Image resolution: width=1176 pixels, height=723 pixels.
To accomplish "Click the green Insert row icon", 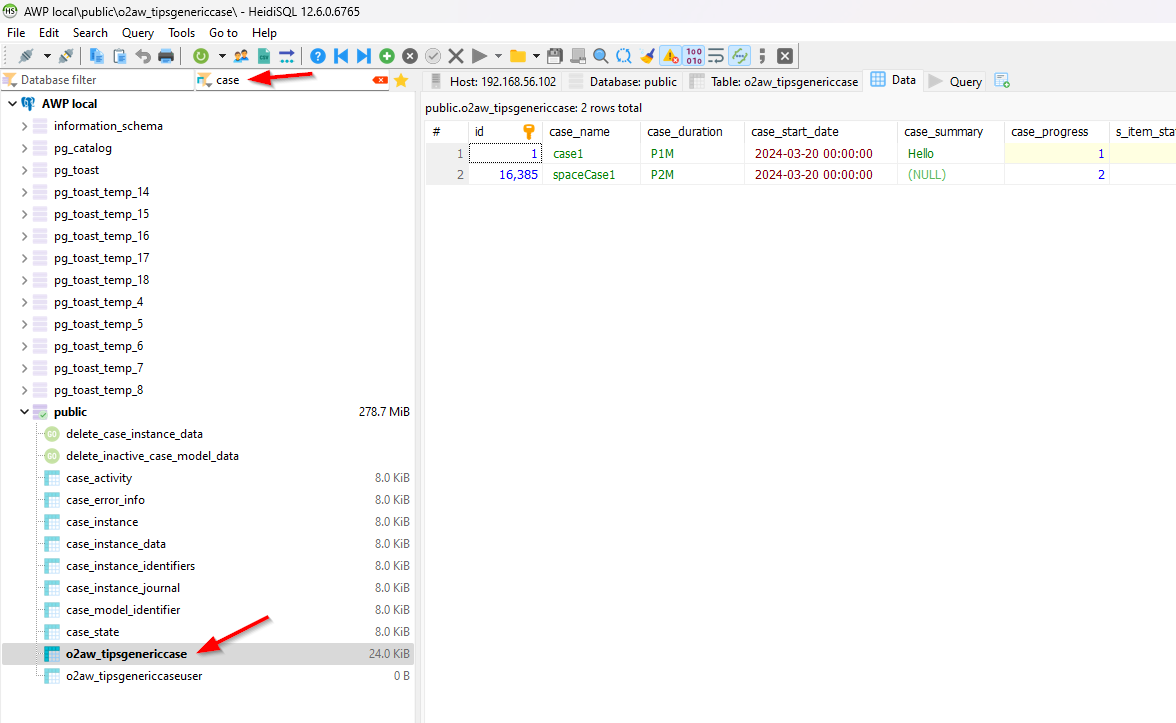I will pyautogui.click(x=387, y=56).
